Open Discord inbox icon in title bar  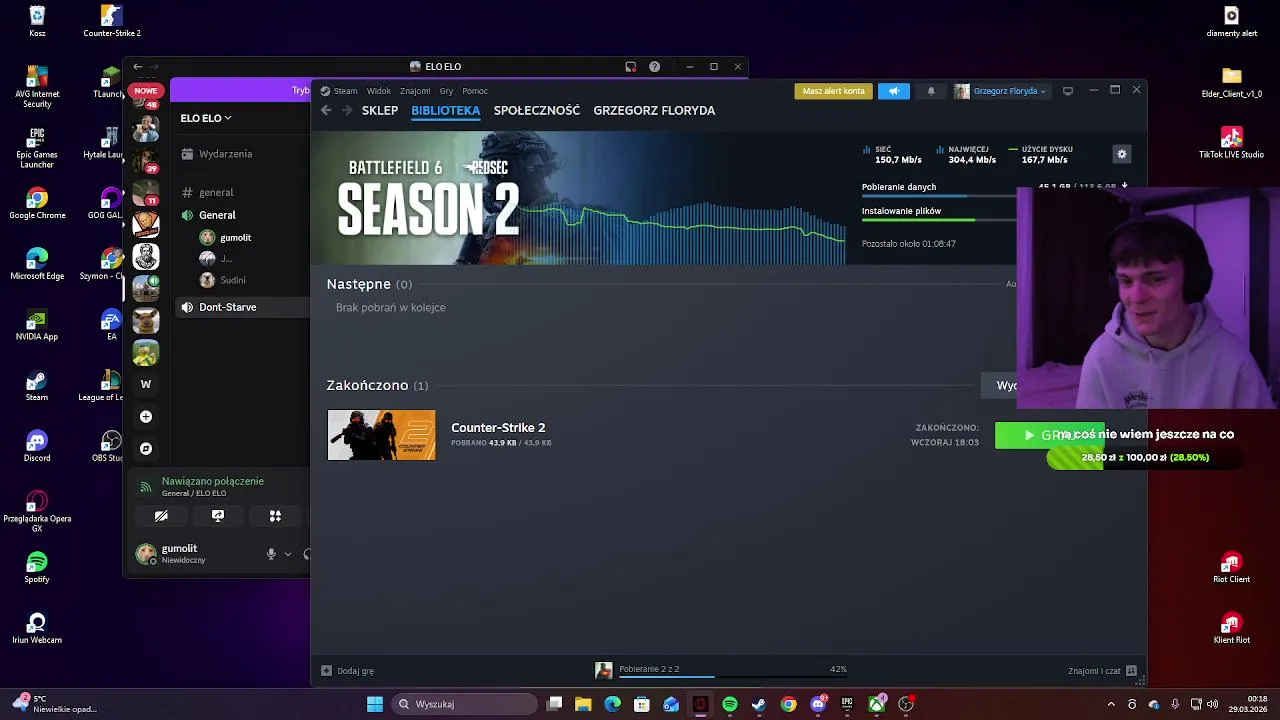(x=630, y=67)
